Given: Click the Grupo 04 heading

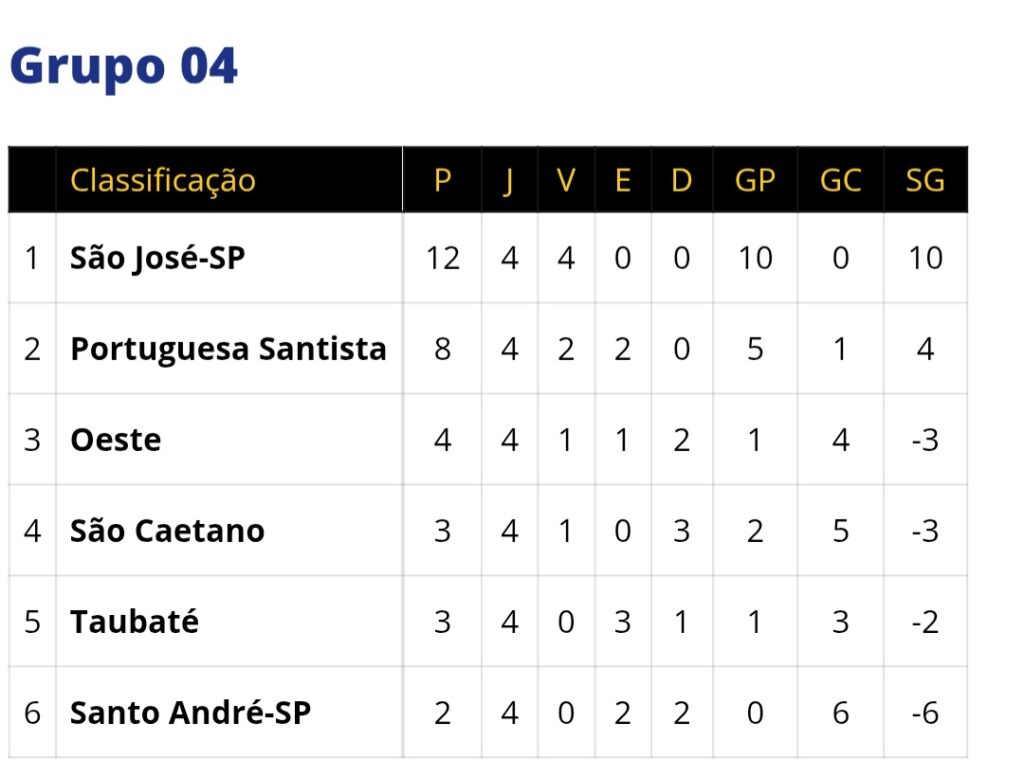Looking at the screenshot, I should [123, 67].
